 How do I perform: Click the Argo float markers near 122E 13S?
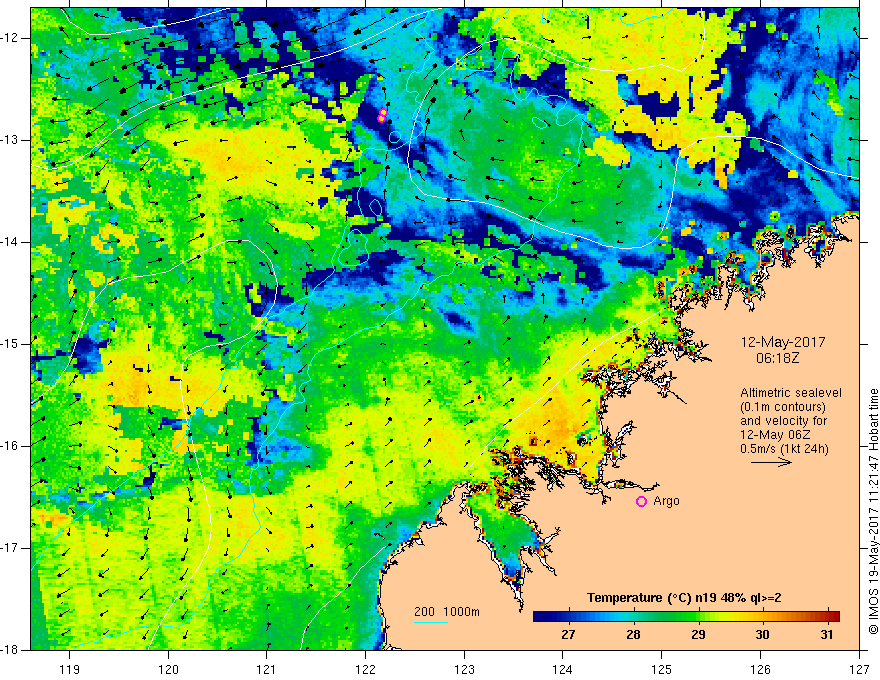(x=382, y=115)
